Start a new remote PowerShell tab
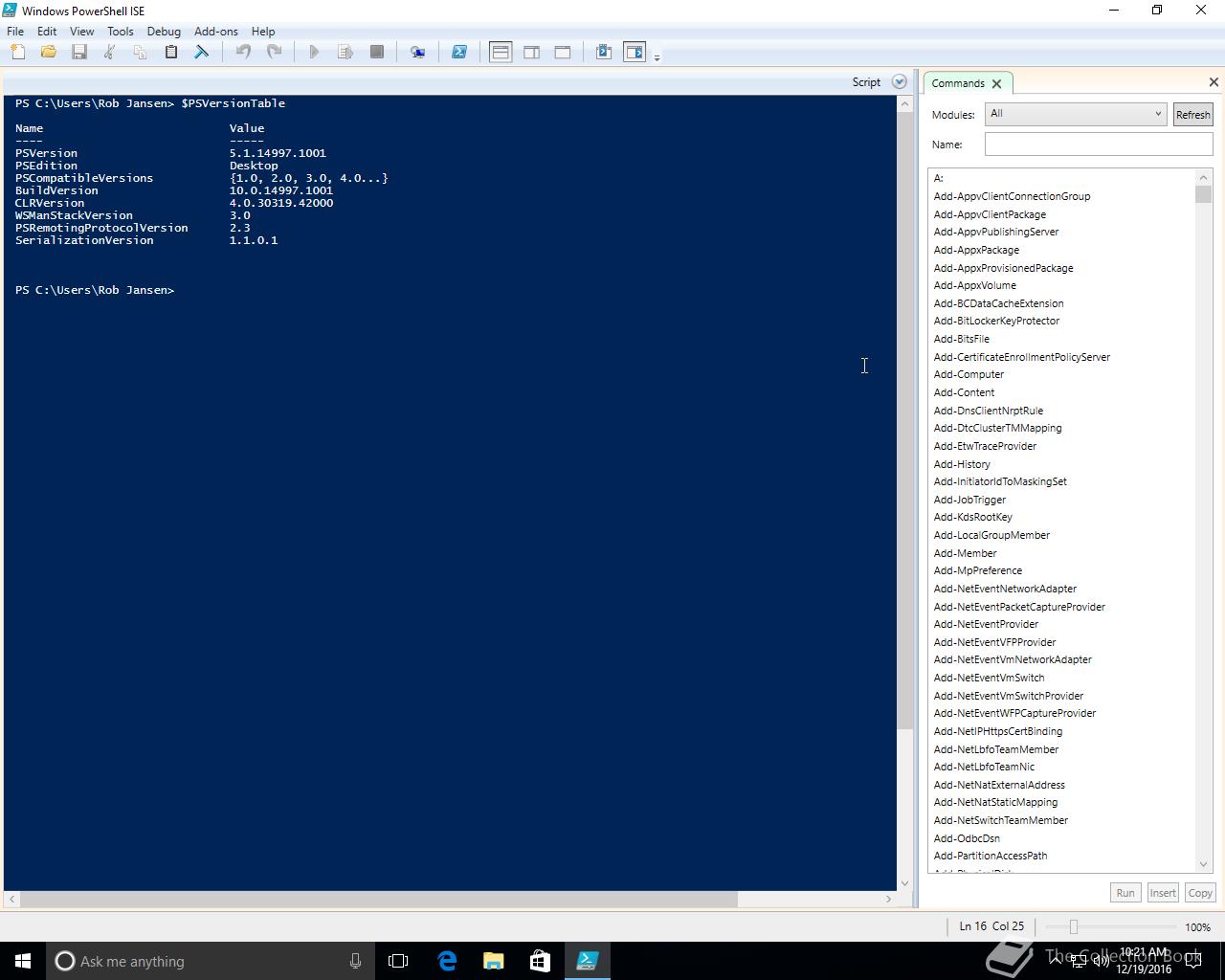This screenshot has width=1225, height=980. pyautogui.click(x=417, y=53)
